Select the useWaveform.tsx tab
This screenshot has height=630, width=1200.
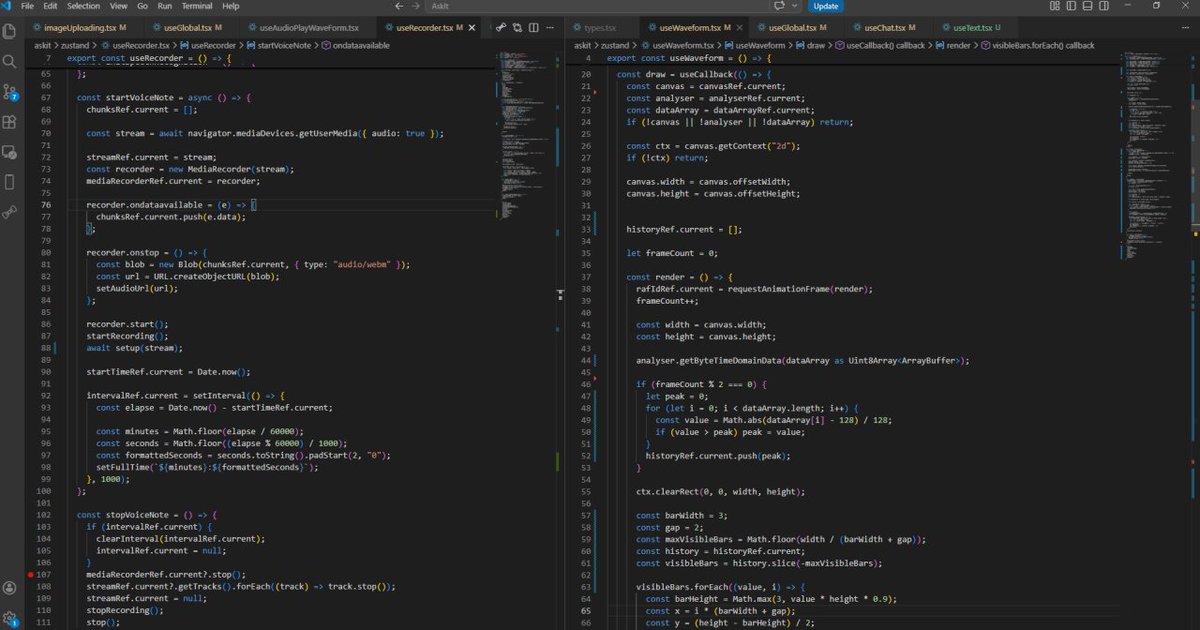696,27
